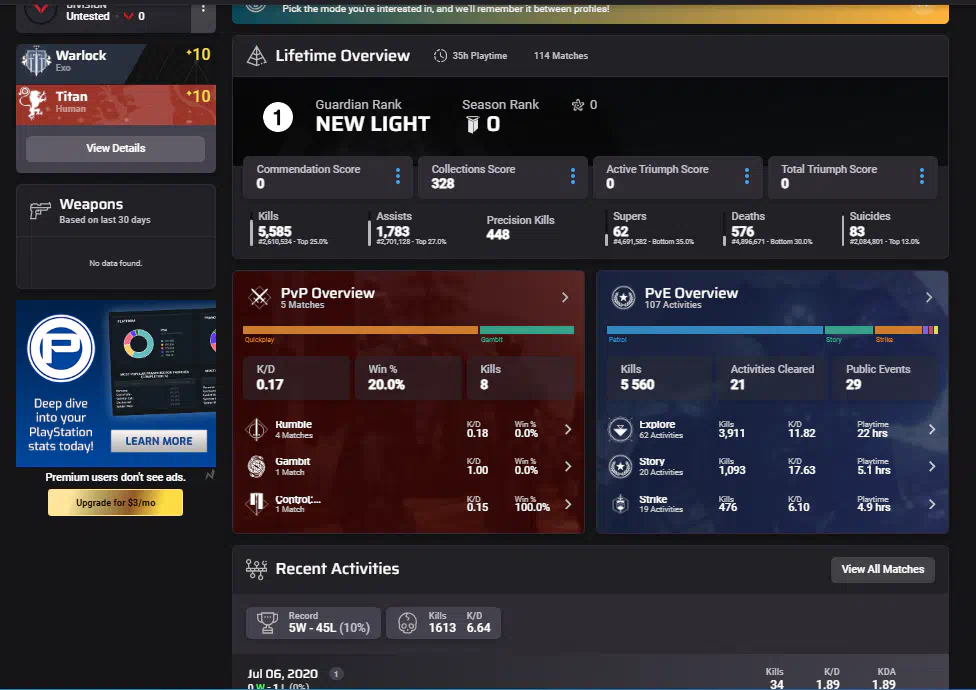This screenshot has width=976, height=690.
Task: Click the Gambit mode icon
Action: (256, 466)
